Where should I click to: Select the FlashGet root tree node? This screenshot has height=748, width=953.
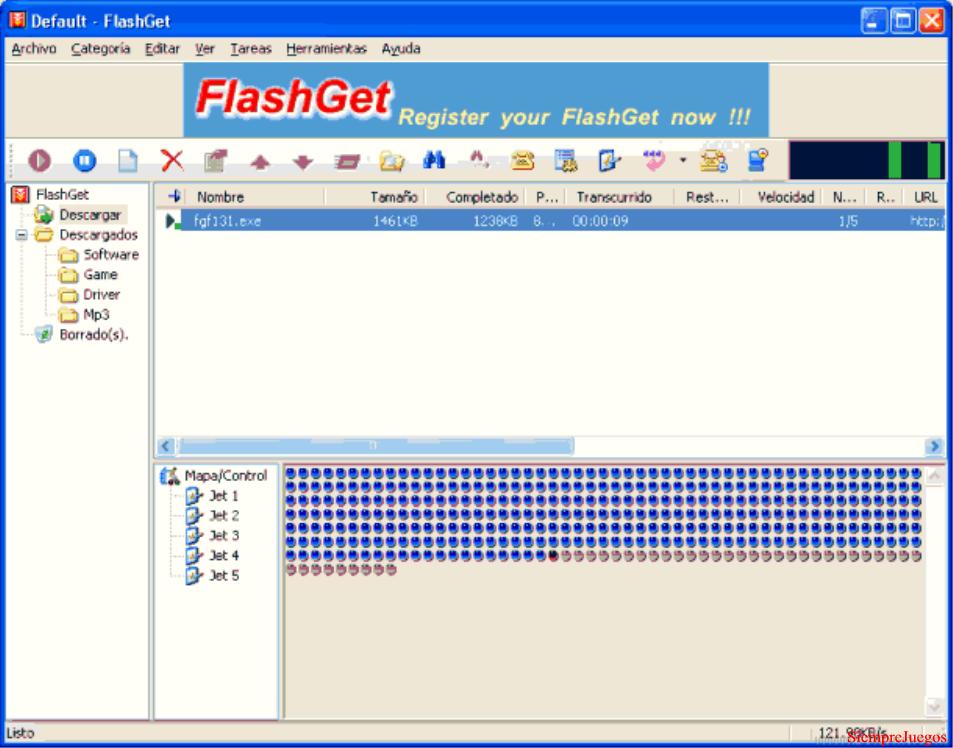(x=62, y=195)
